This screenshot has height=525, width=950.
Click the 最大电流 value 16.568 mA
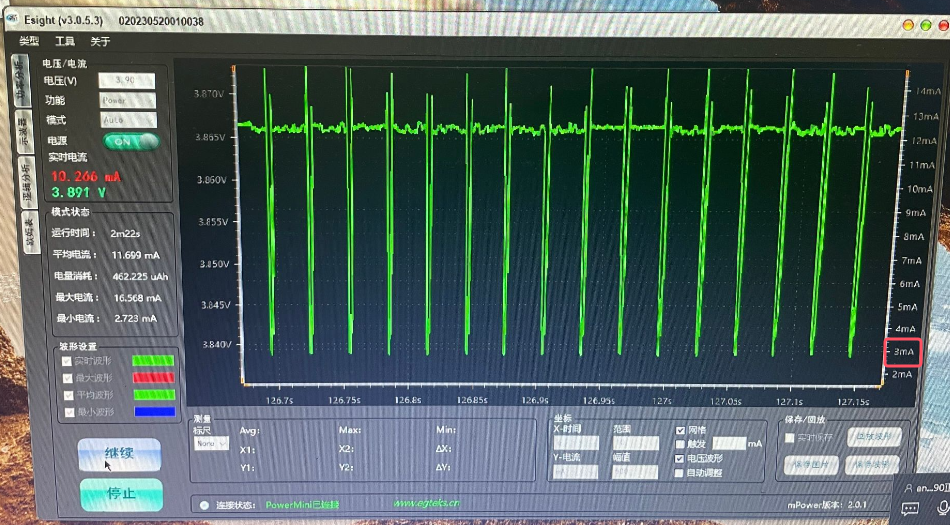point(138,298)
